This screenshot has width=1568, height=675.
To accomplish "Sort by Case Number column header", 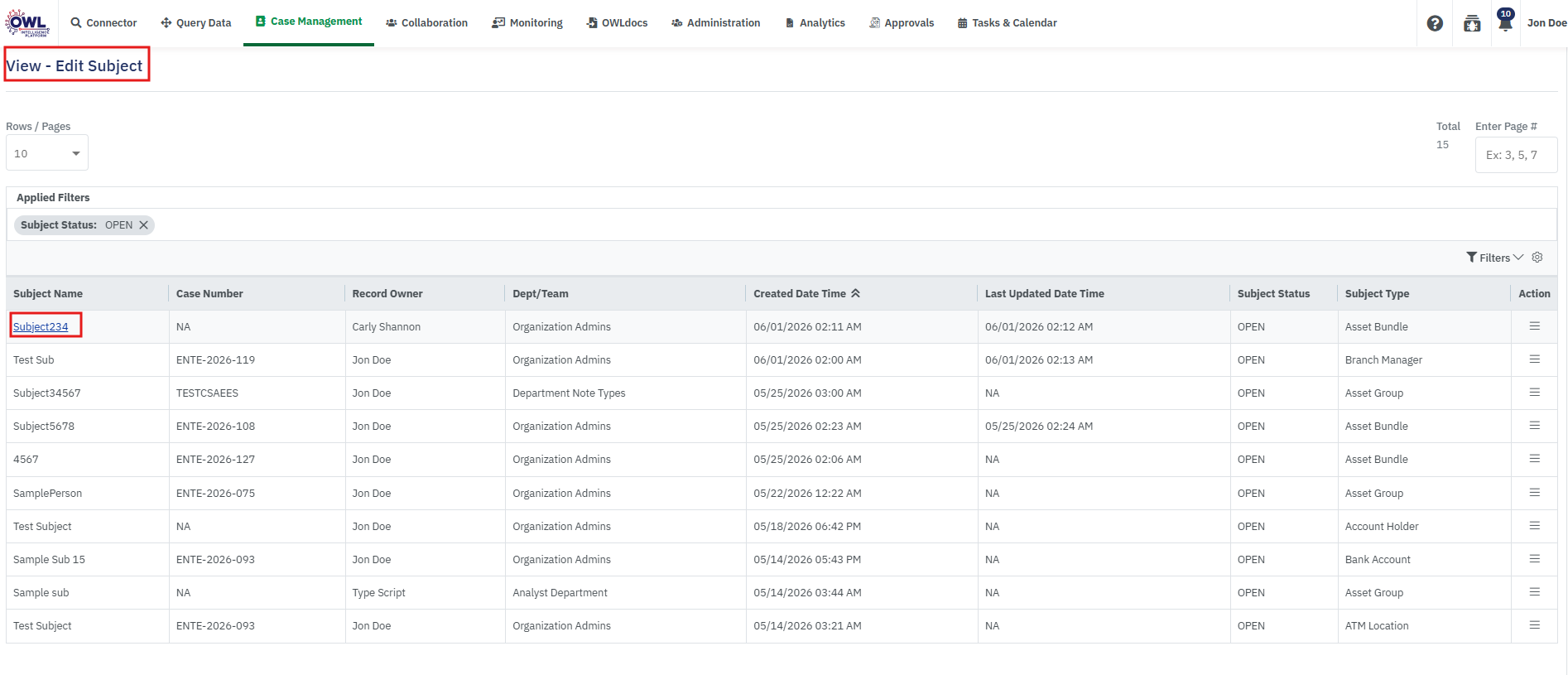I will [x=209, y=294].
